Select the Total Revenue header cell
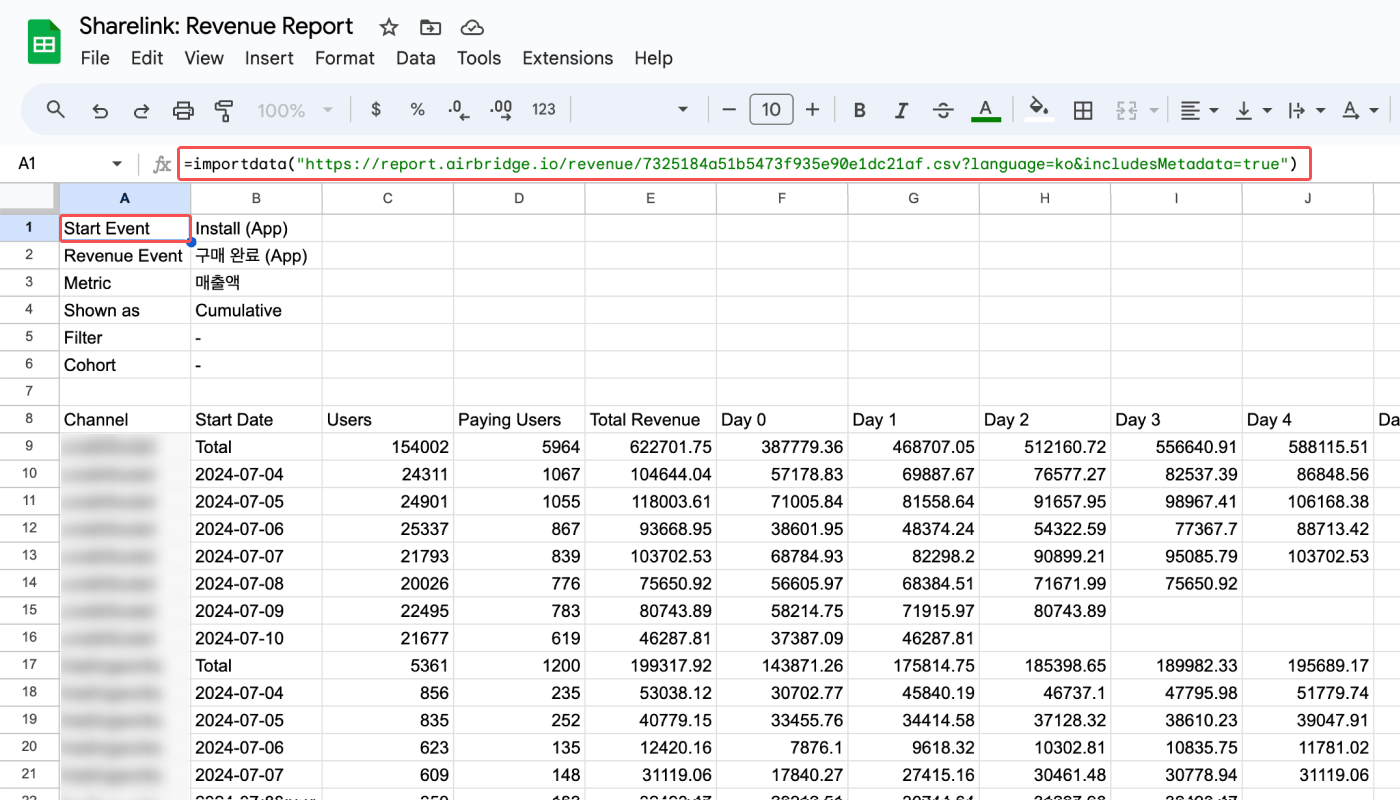1400x800 pixels. [651, 420]
